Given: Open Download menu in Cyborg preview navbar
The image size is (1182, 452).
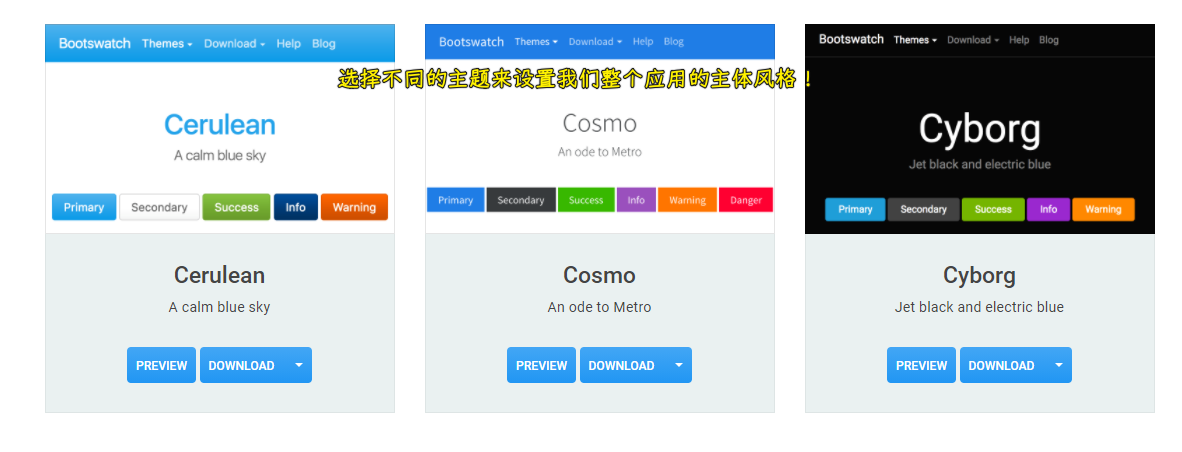Looking at the screenshot, I should point(973,40).
